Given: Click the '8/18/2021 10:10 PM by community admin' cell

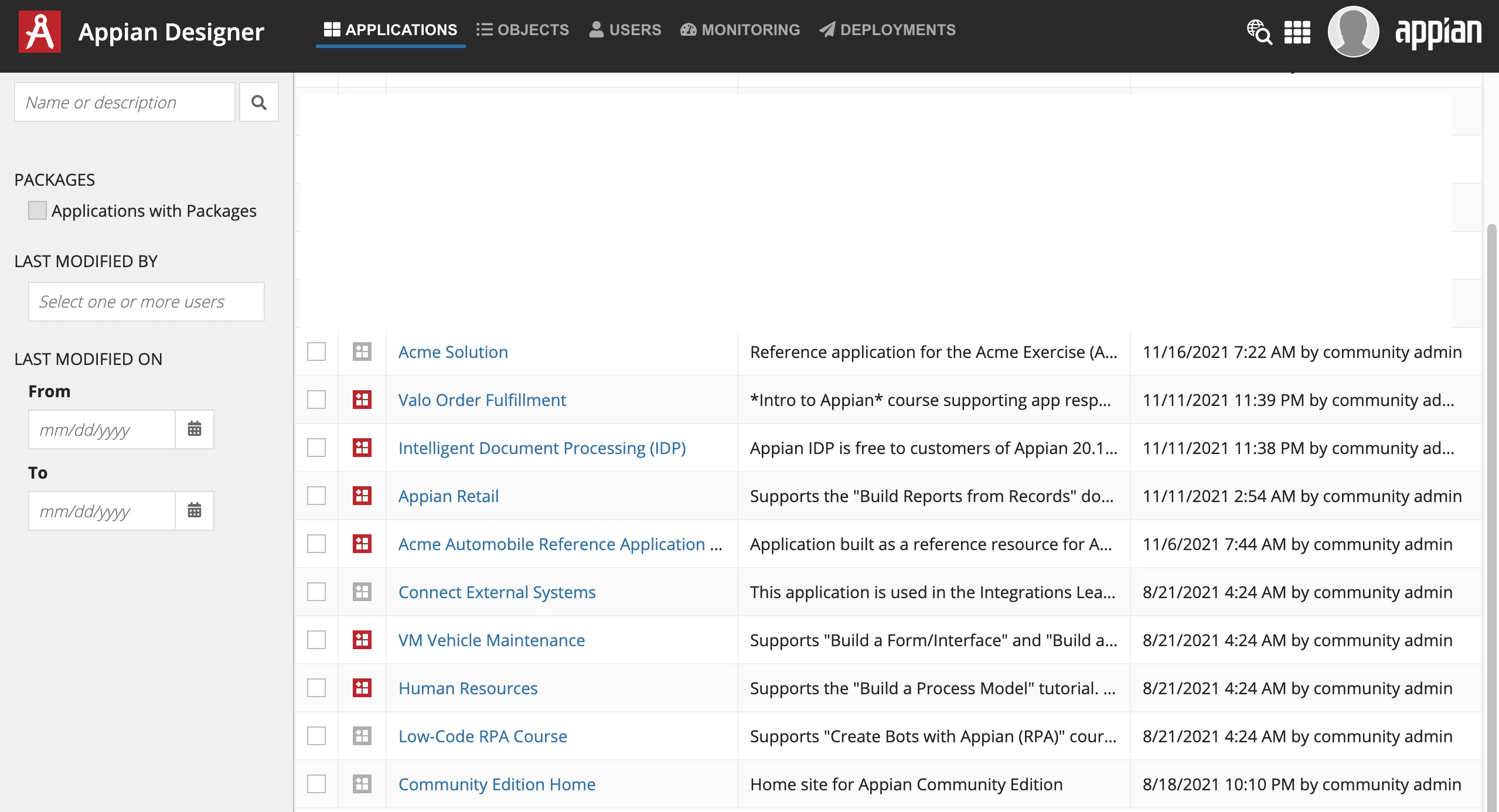Looking at the screenshot, I should (x=1302, y=784).
